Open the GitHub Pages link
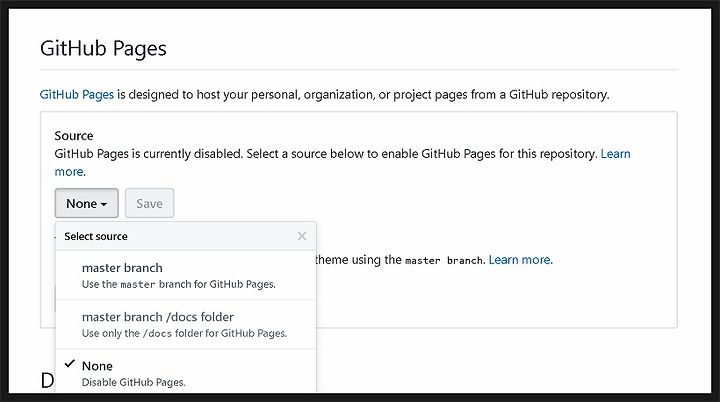720x402 pixels. click(x=77, y=95)
